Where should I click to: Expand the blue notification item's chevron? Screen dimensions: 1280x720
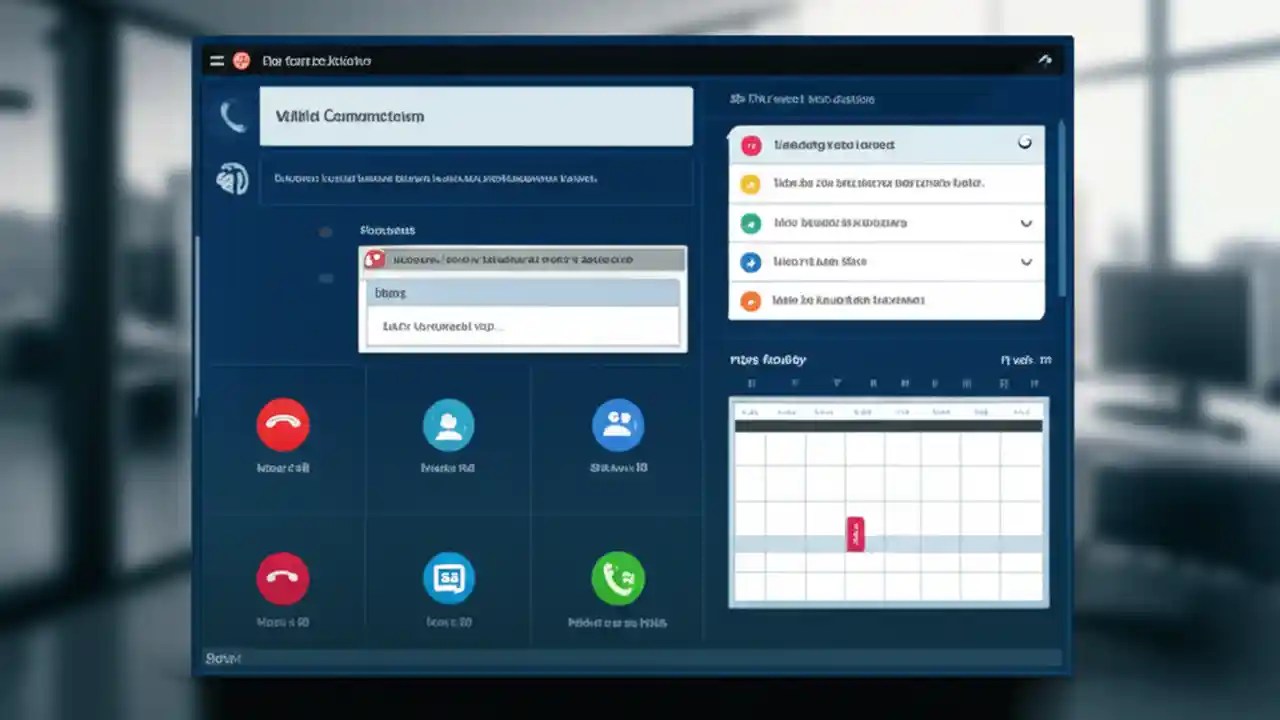click(1026, 262)
